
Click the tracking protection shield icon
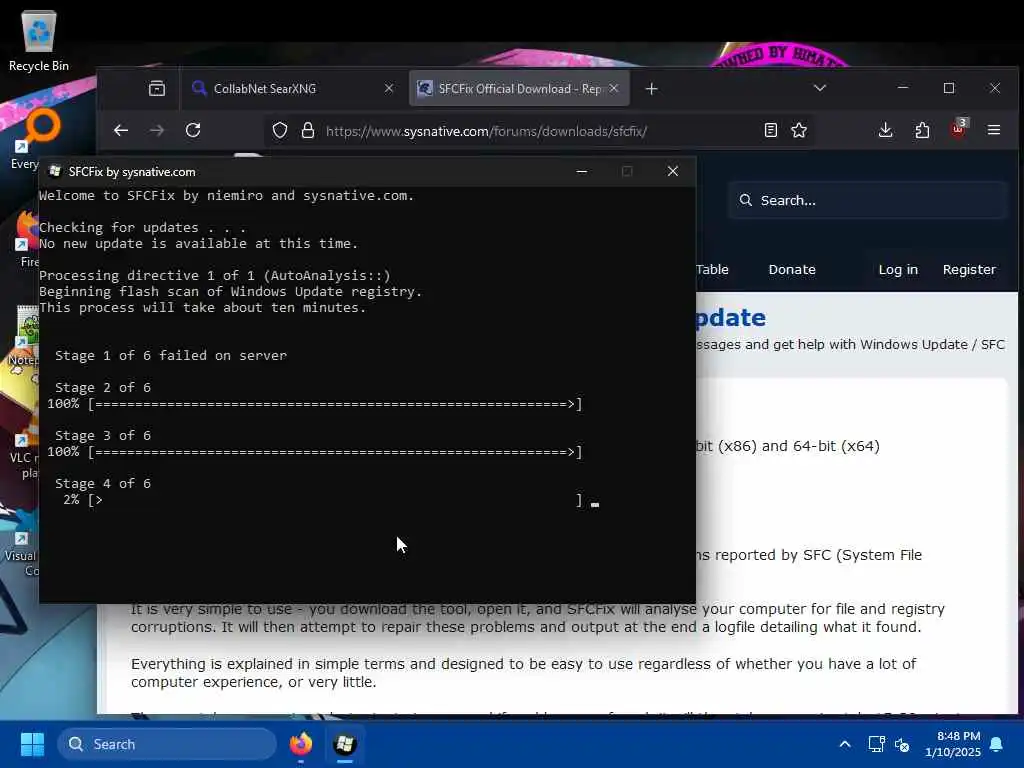280,131
